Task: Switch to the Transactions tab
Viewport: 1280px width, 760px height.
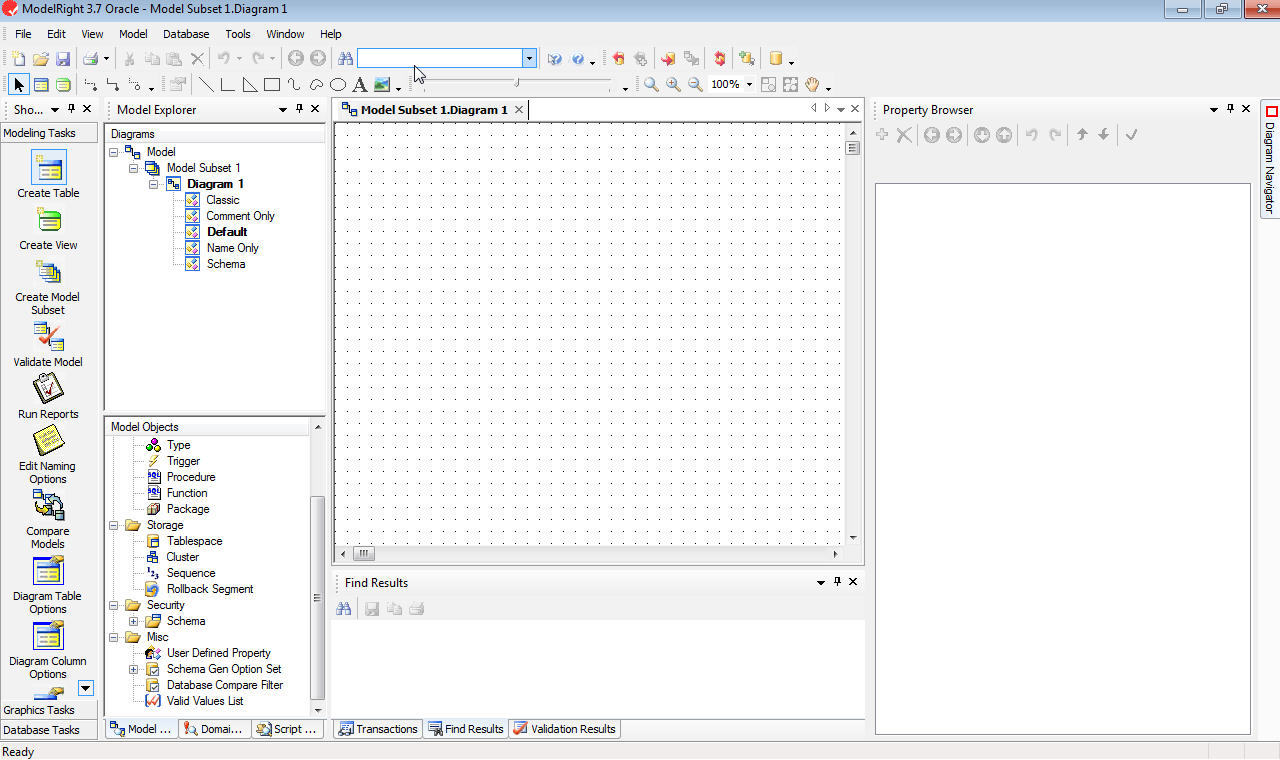Action: click(x=377, y=729)
